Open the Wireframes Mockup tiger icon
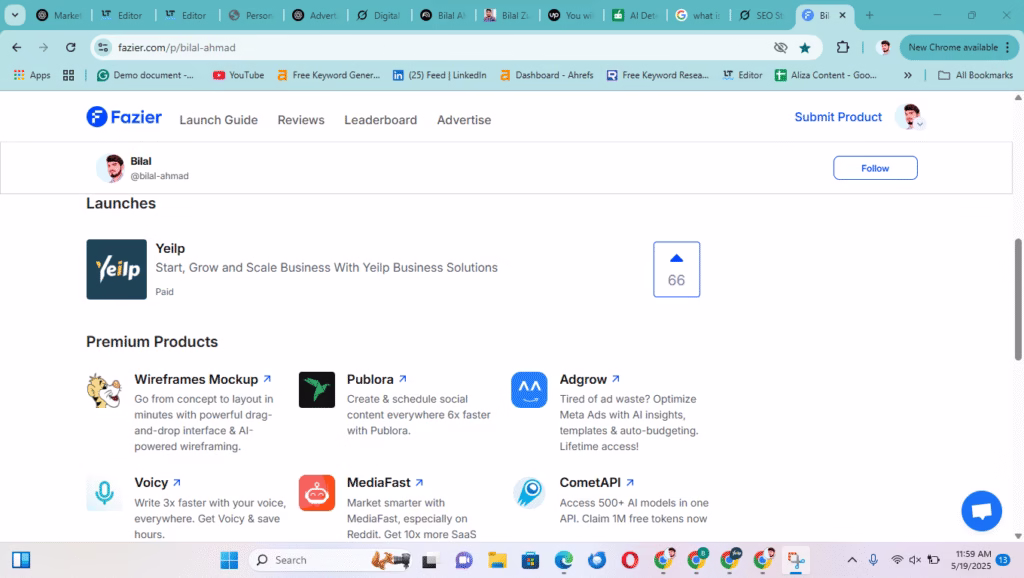The width and height of the screenshot is (1024, 578). (104, 391)
